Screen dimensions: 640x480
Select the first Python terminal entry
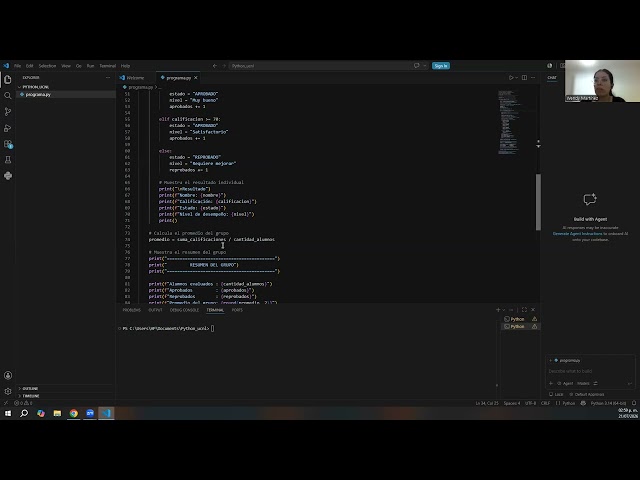(520, 319)
